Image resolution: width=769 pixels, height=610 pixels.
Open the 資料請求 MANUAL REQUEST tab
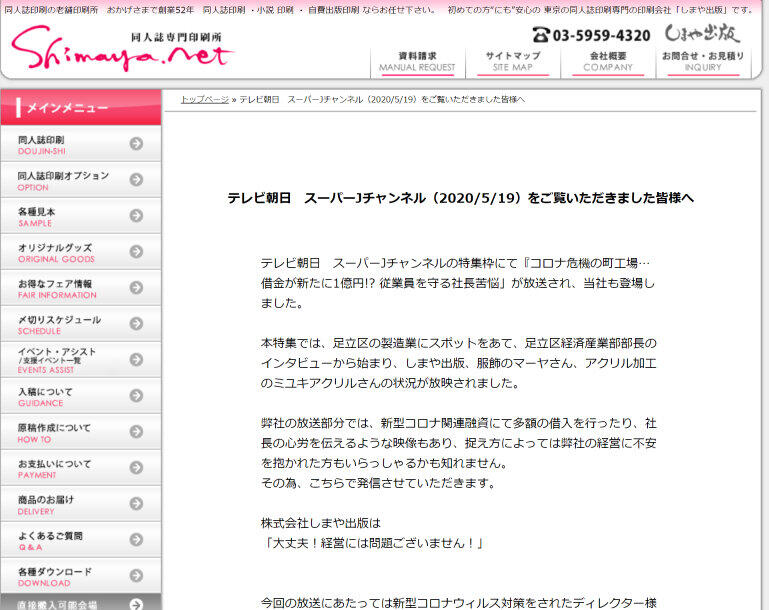click(x=417, y=62)
